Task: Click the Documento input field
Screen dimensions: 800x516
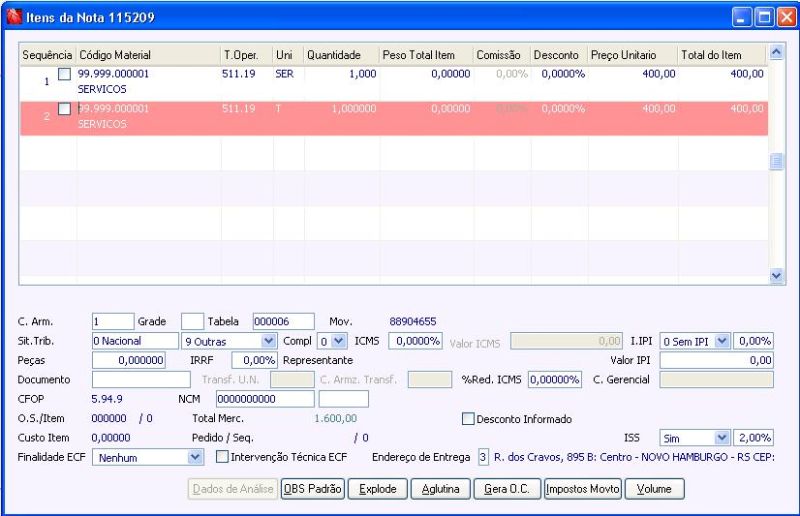Action: pyautogui.click(x=141, y=380)
